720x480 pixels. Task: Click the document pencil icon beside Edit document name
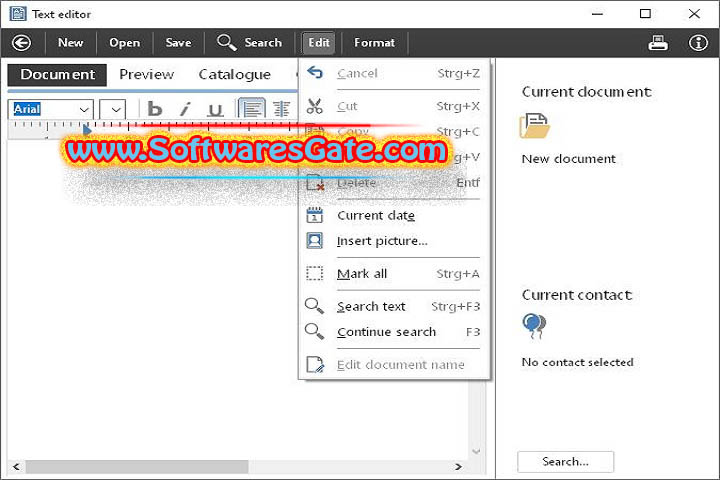(315, 365)
